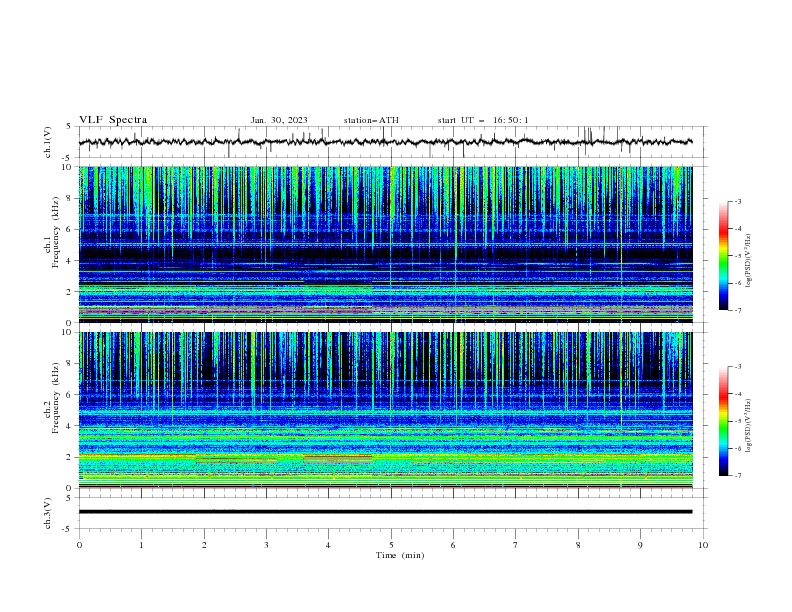Click the date "Jan. 30, 2023"
The image size is (792, 612).
pos(279,120)
